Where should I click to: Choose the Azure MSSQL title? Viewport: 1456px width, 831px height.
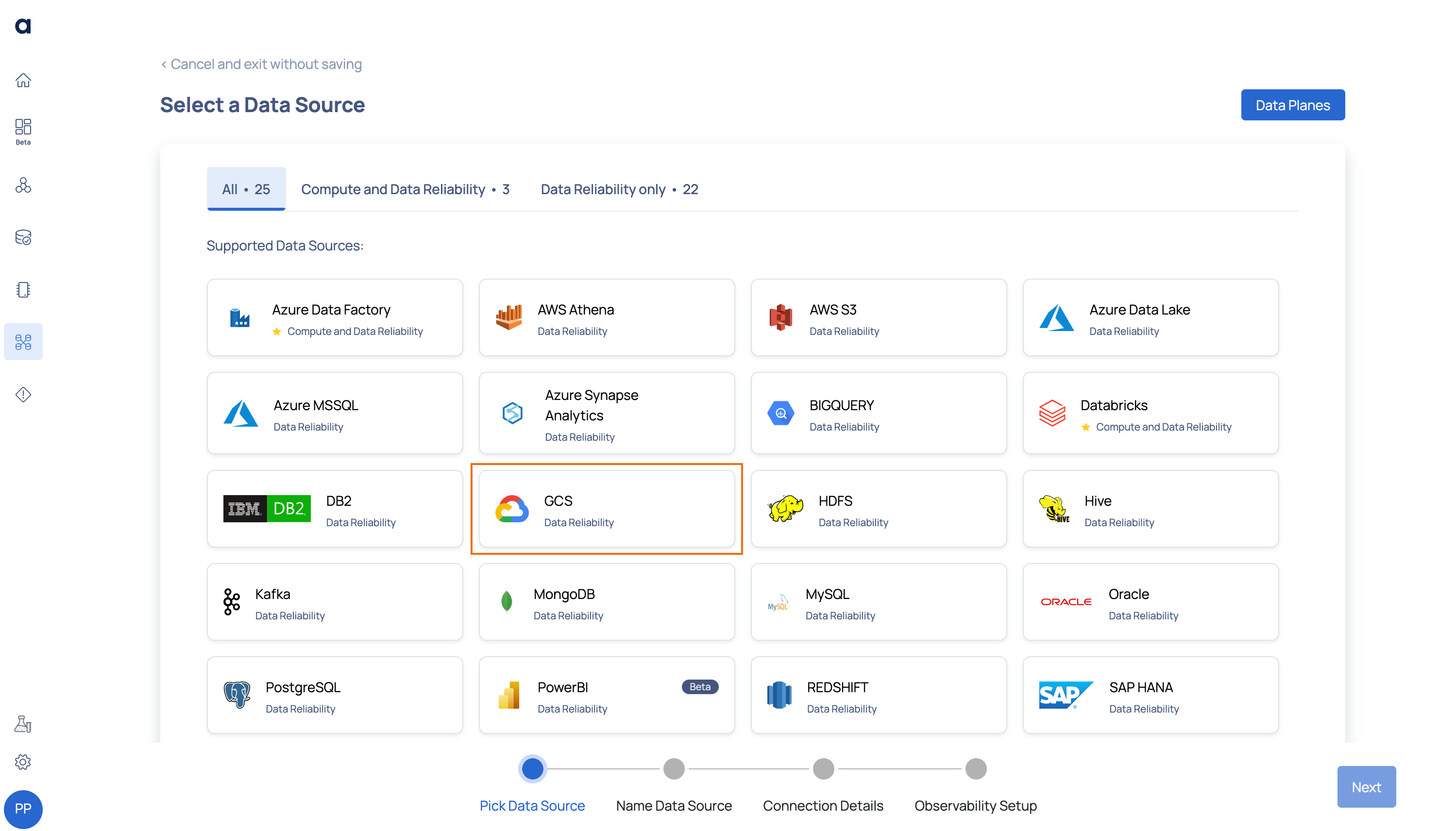click(316, 405)
